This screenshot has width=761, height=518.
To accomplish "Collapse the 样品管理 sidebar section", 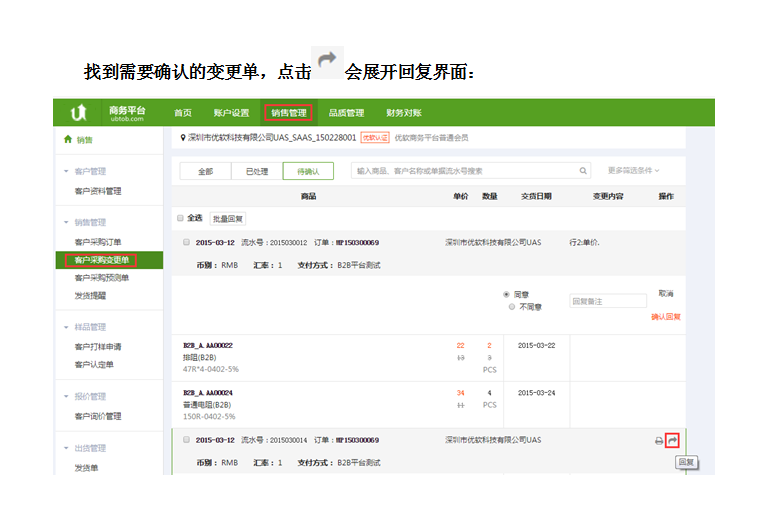I will [66, 327].
